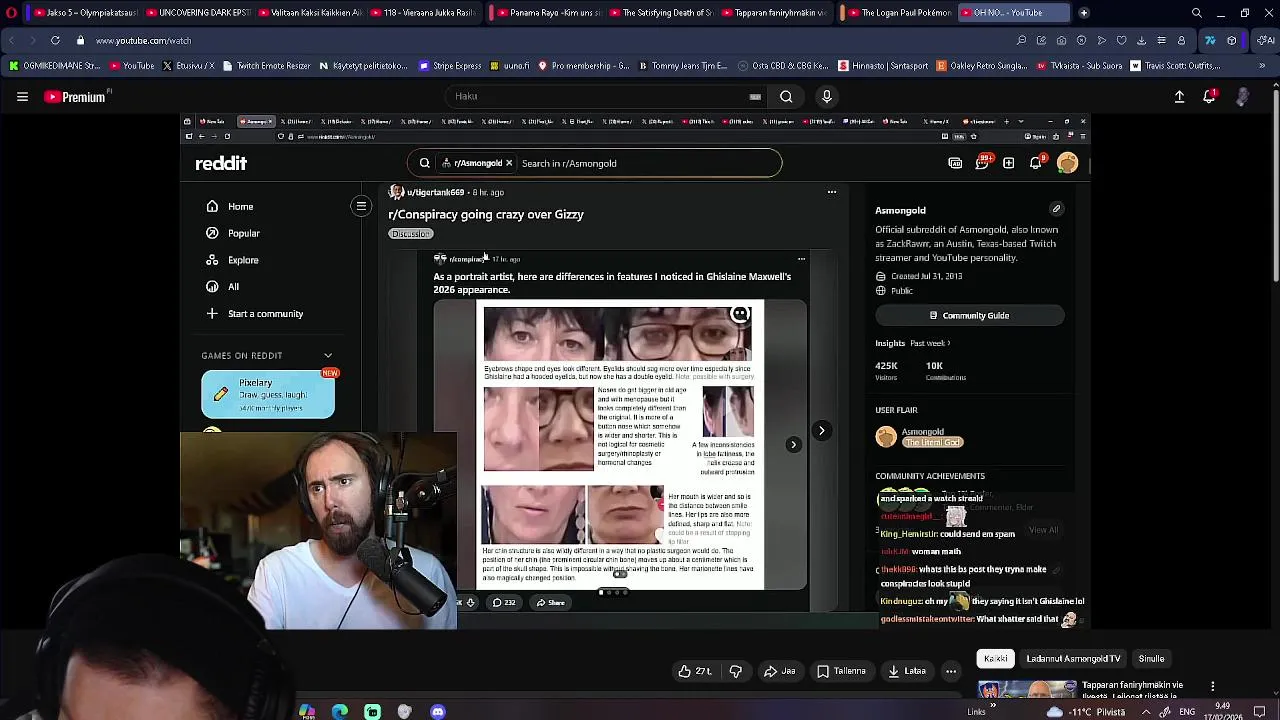
Task: Open reddit chat icon with 99+ badge
Action: [x=982, y=163]
